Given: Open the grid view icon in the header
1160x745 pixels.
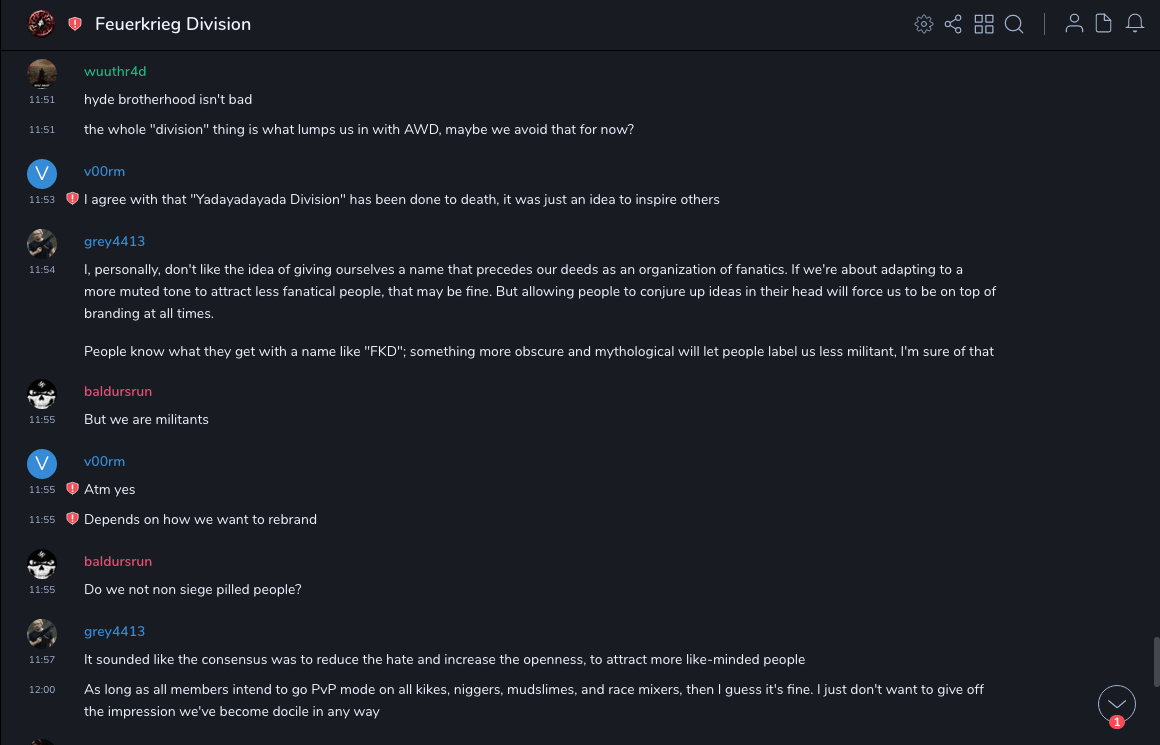Looking at the screenshot, I should [984, 24].
